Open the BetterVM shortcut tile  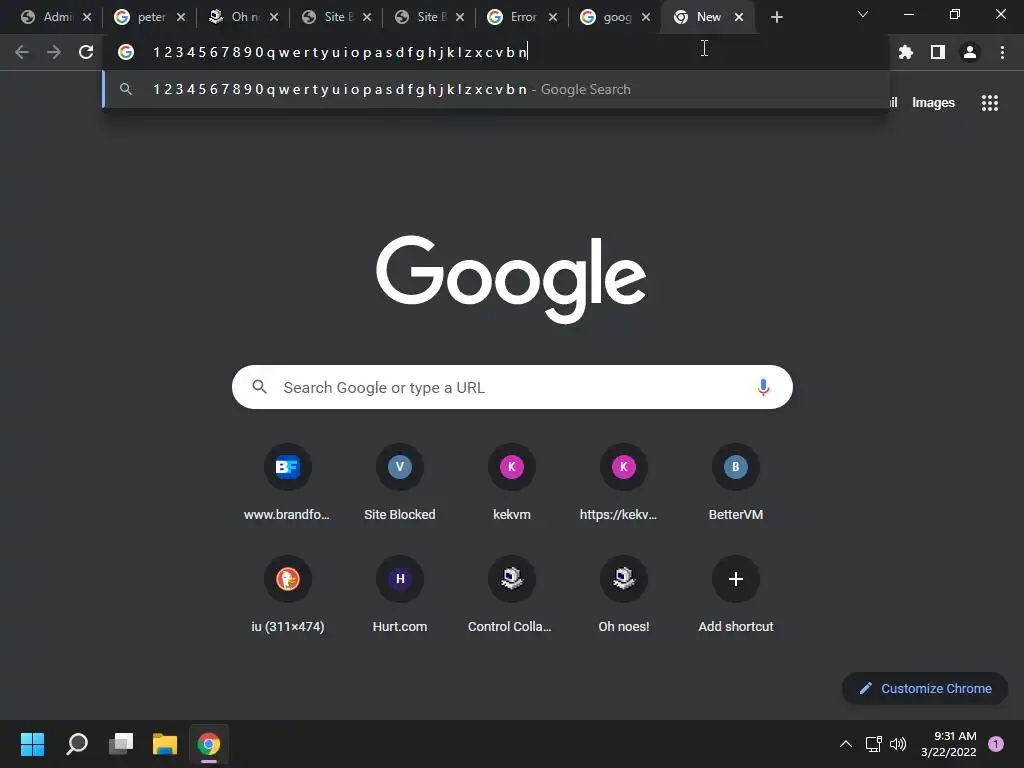coord(735,485)
